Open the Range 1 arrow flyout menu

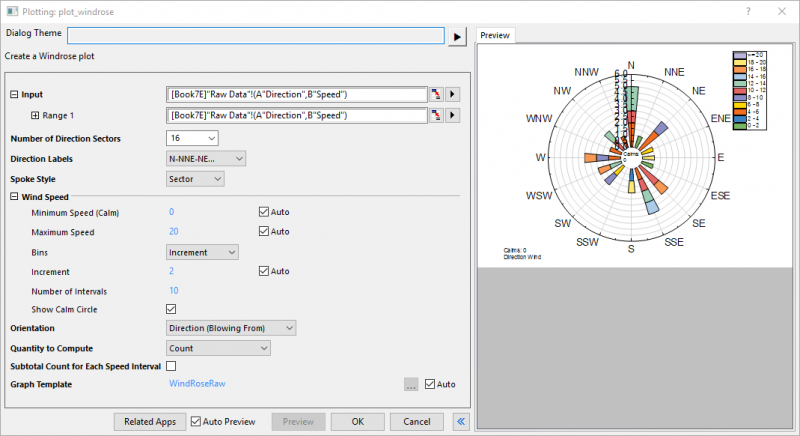453,116
